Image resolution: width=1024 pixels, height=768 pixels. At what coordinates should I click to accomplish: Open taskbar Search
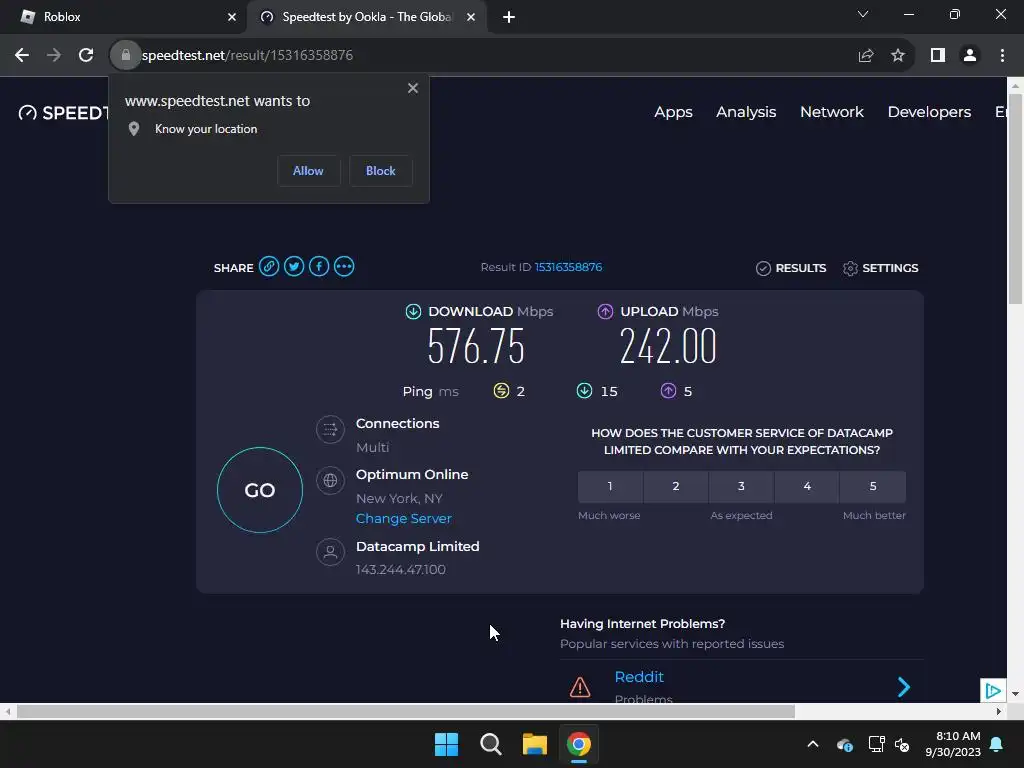490,744
